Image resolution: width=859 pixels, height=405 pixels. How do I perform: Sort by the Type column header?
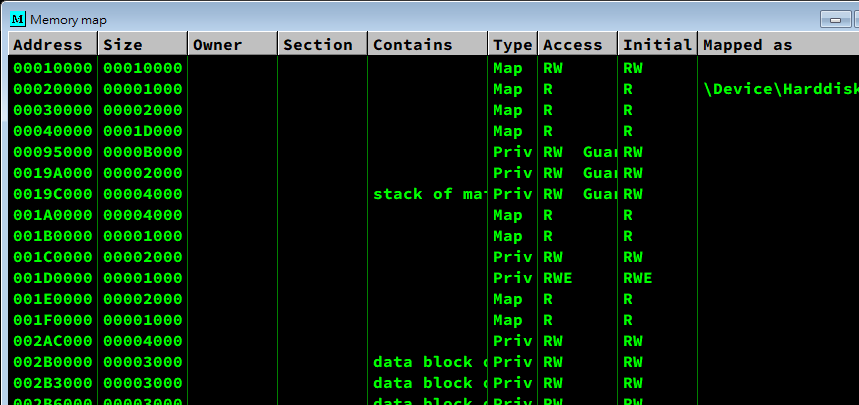(x=513, y=44)
